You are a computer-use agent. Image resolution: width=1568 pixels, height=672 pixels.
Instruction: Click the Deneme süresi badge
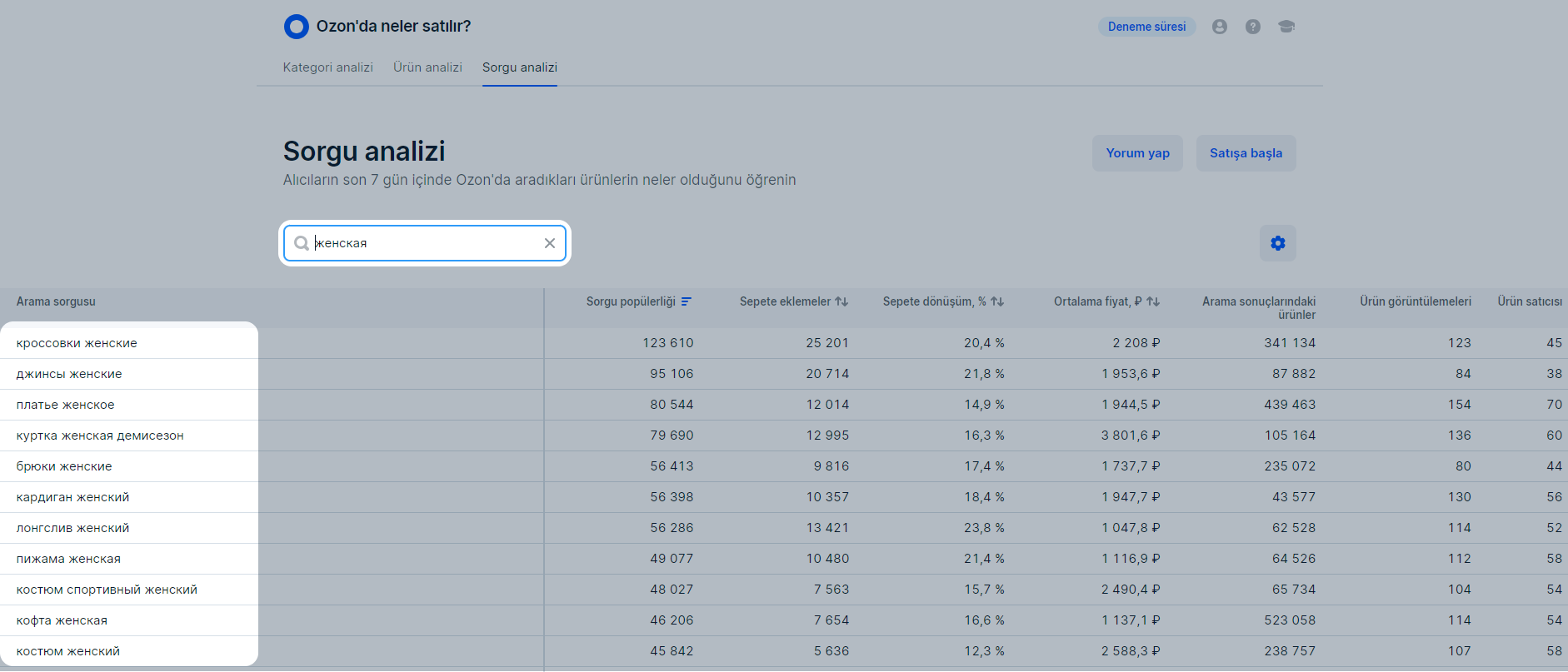1146,27
